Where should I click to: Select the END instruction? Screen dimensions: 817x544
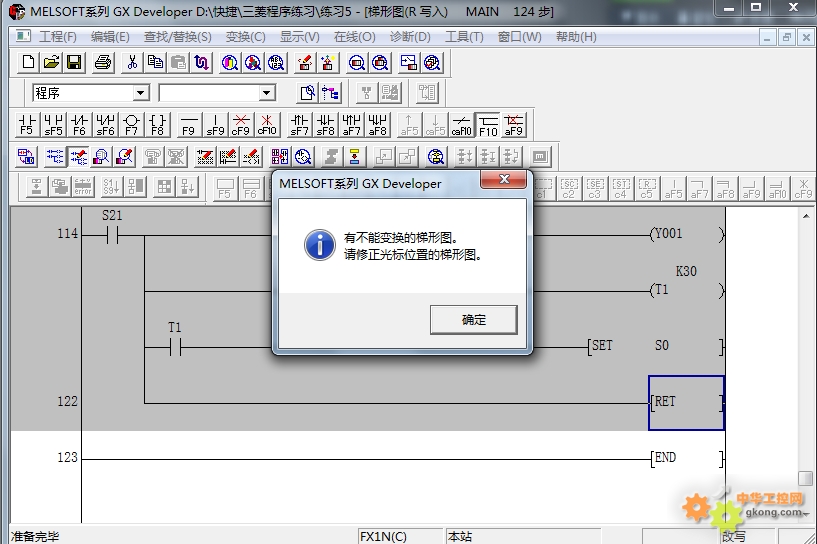tap(686, 459)
